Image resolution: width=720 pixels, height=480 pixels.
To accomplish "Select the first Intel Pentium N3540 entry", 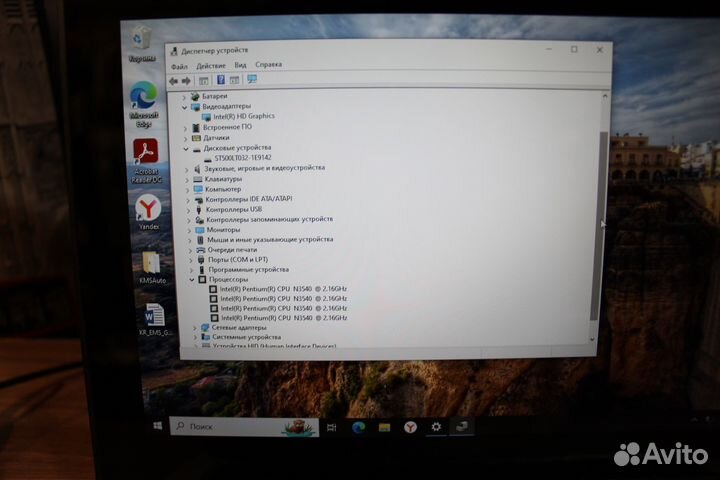I will [283, 289].
